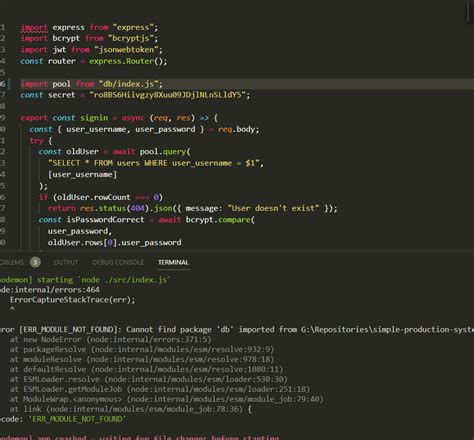This screenshot has width=474, height=440.
Task: Switch to the PROBLEMS panel tab
Action: (x=12, y=262)
